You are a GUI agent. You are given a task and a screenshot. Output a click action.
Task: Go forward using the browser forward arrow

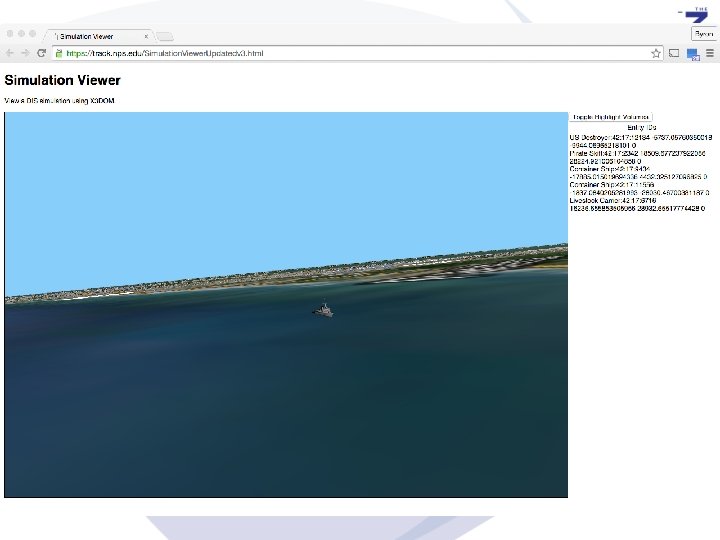pyautogui.click(x=25, y=53)
